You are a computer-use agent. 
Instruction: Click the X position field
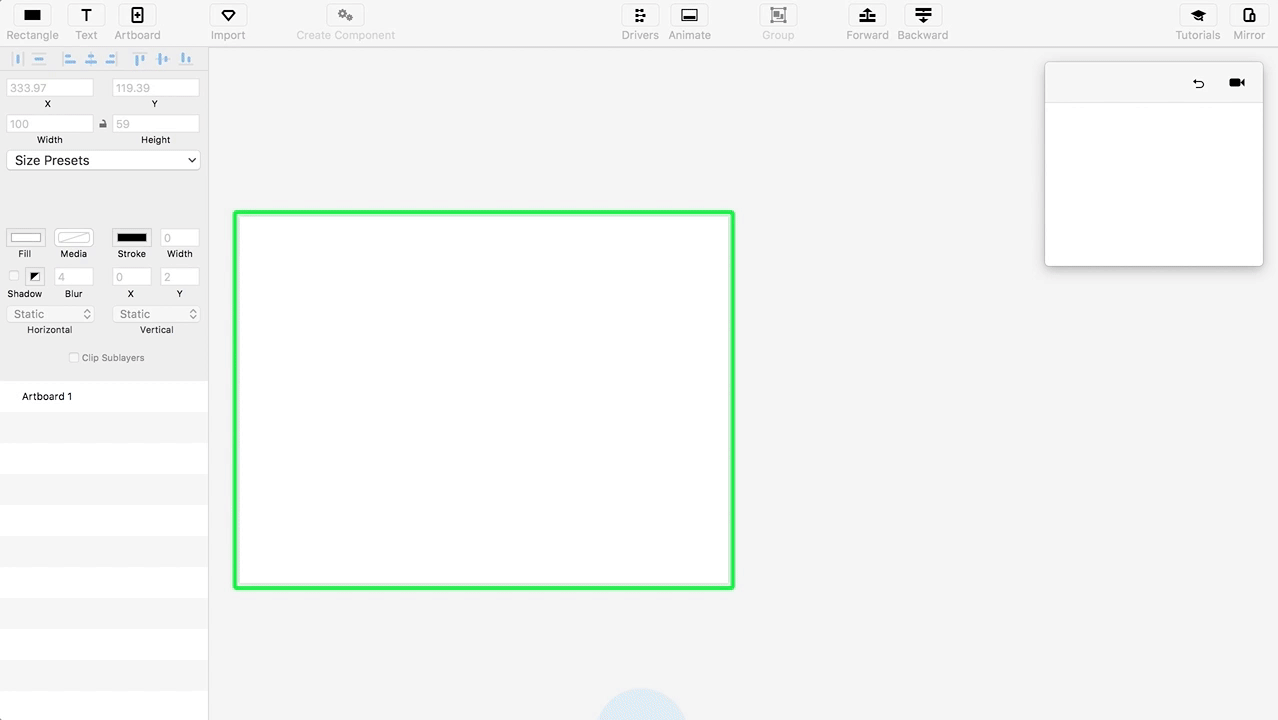[50, 88]
